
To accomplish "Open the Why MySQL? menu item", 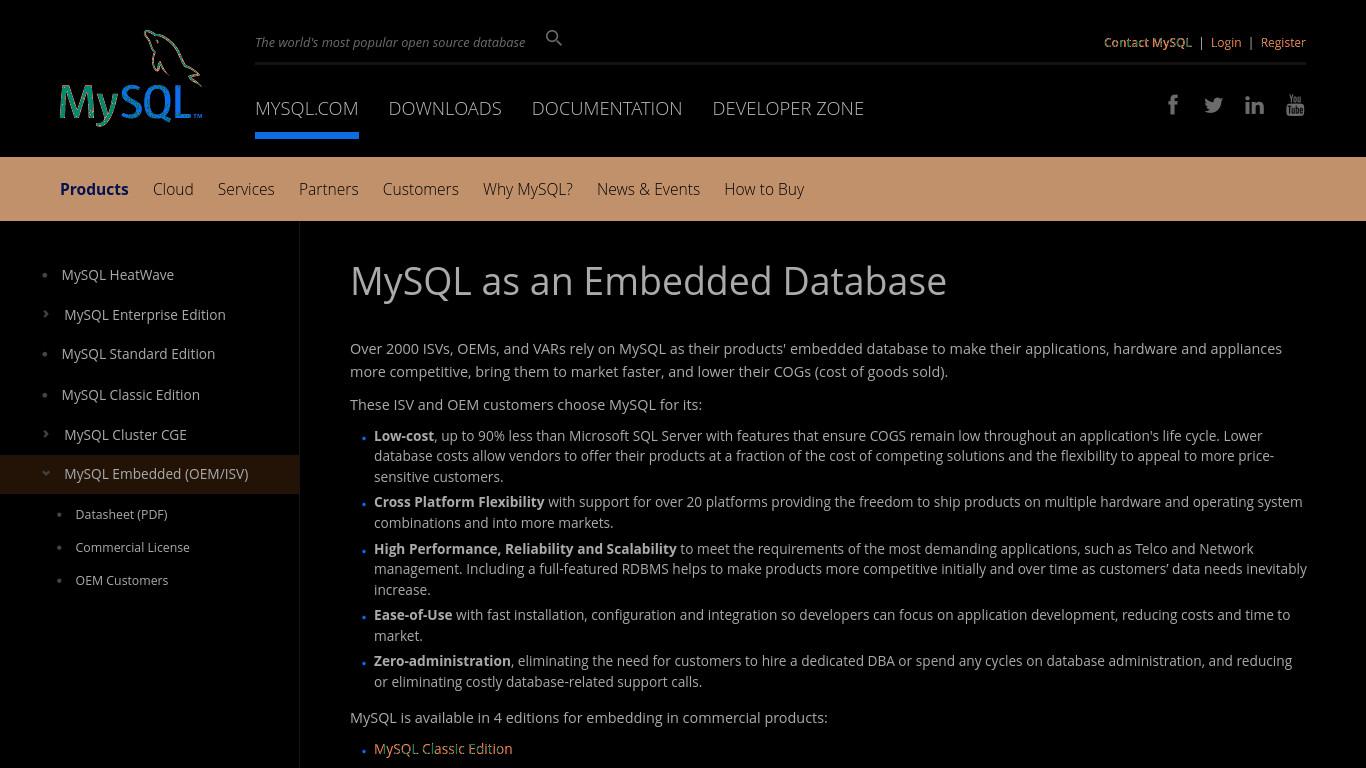I will (528, 189).
